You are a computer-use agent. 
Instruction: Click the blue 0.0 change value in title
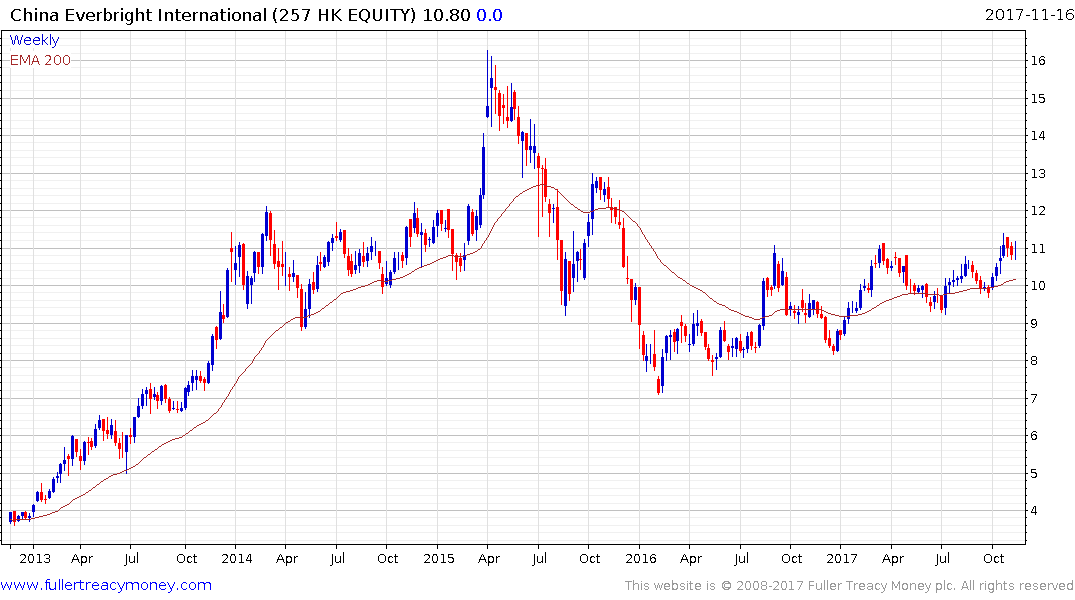click(x=490, y=15)
